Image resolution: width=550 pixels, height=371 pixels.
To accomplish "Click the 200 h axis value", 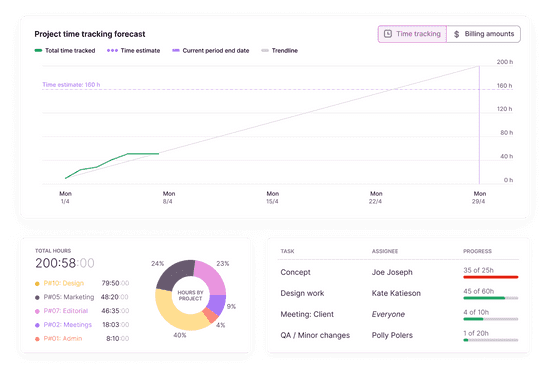I will [505, 62].
